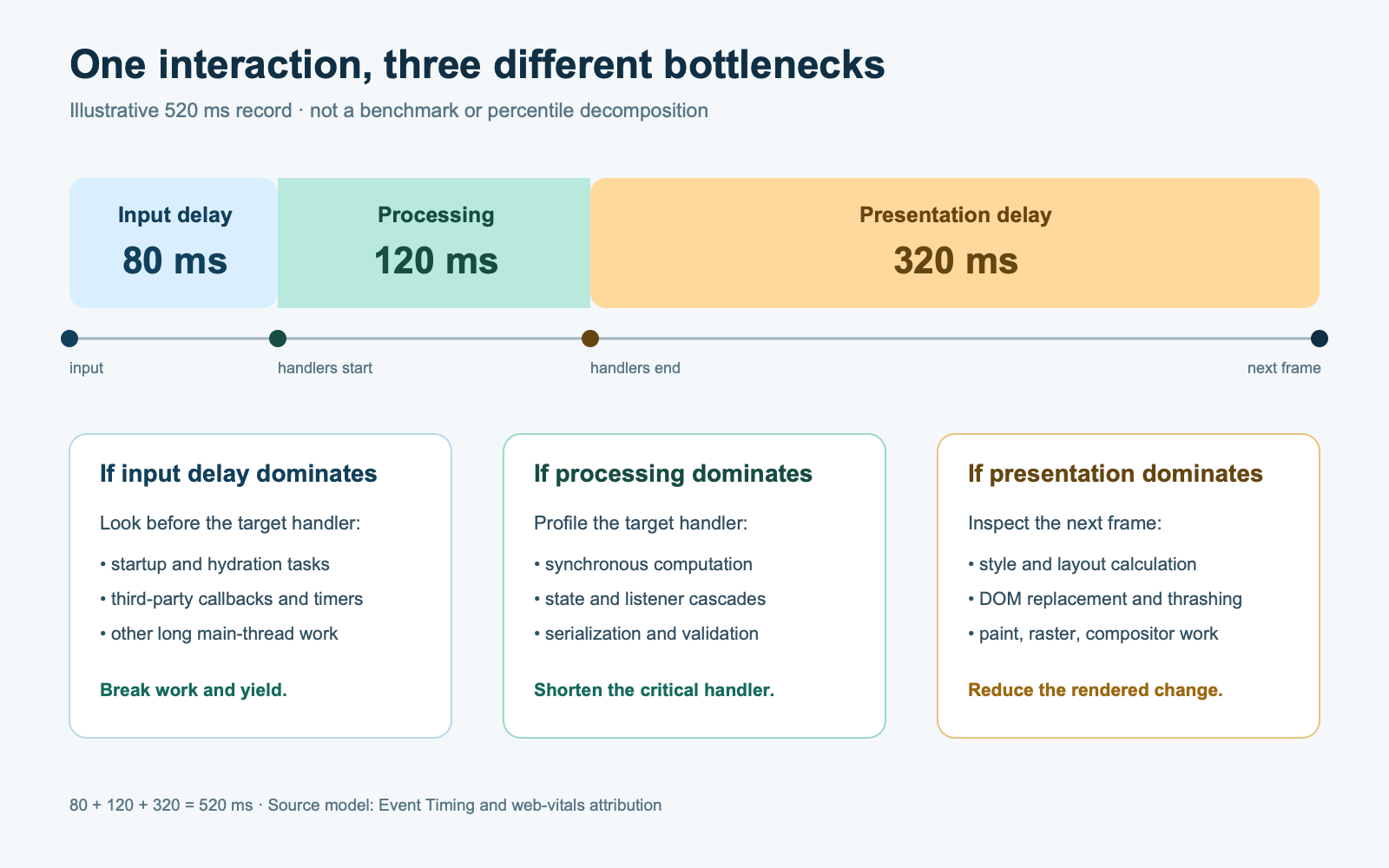Select the Input delay 80 ms block
This screenshot has height=868, width=1389.
[x=174, y=243]
